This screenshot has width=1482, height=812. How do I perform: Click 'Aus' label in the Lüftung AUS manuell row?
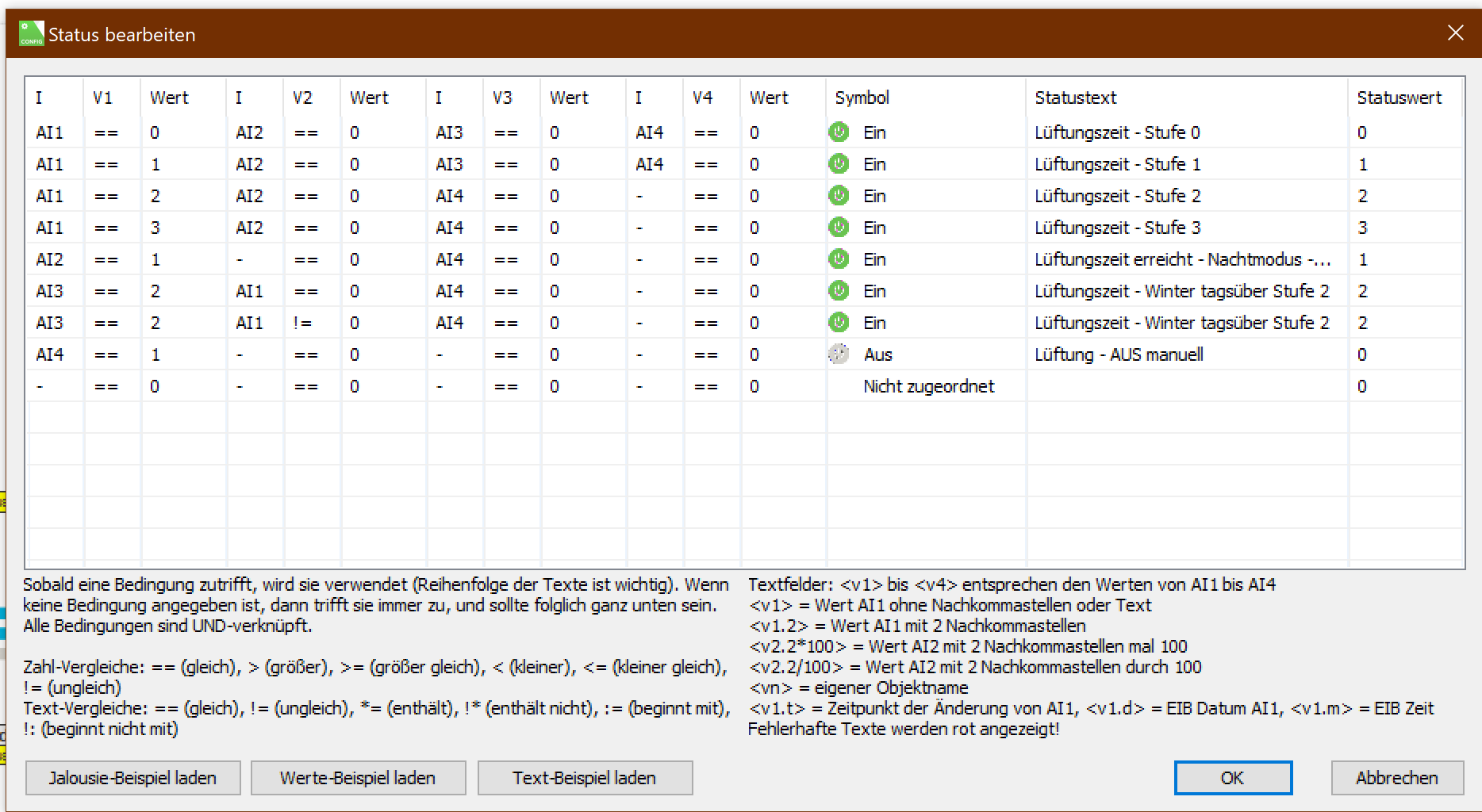pos(877,354)
